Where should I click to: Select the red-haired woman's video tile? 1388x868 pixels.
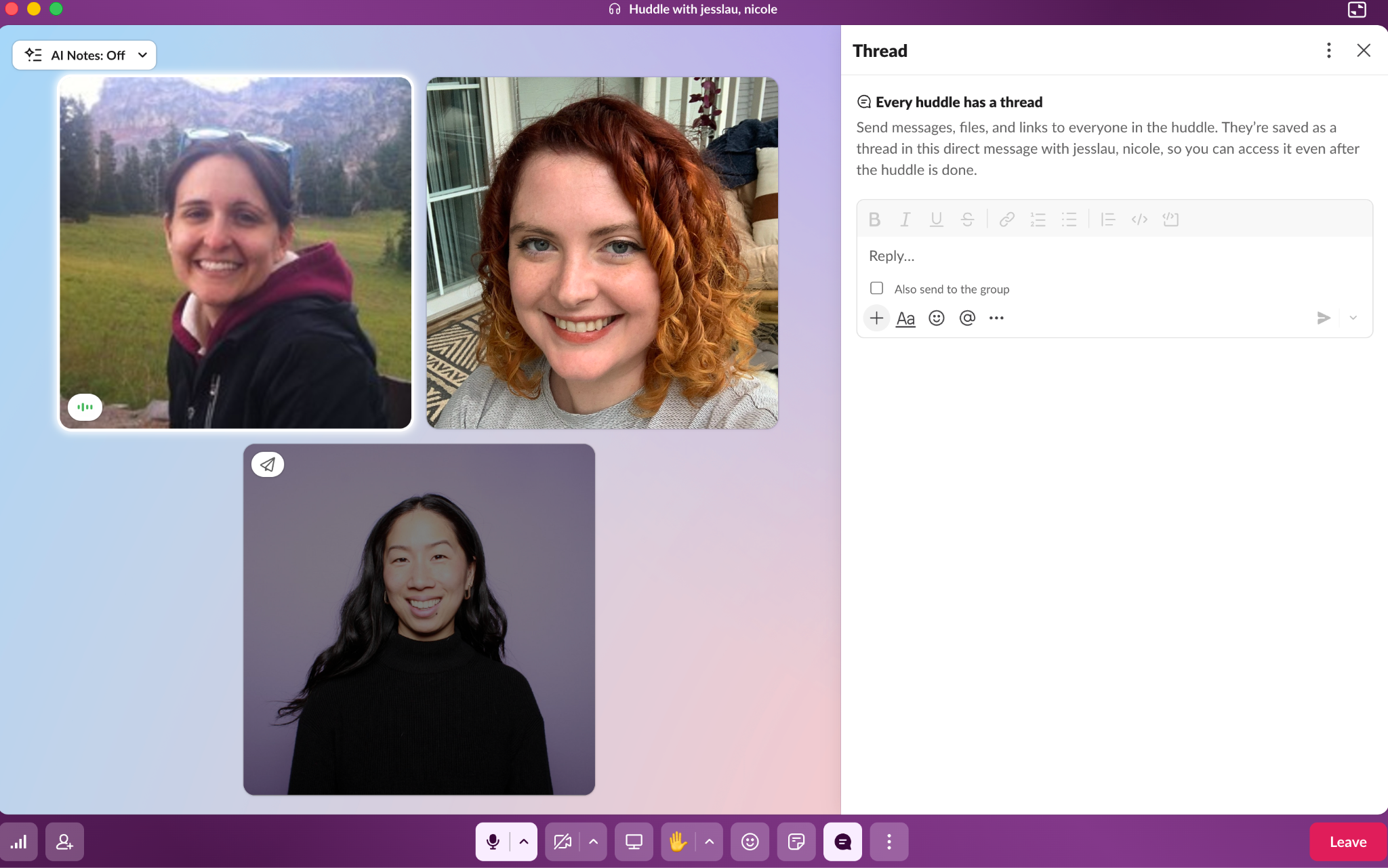pyautogui.click(x=602, y=253)
